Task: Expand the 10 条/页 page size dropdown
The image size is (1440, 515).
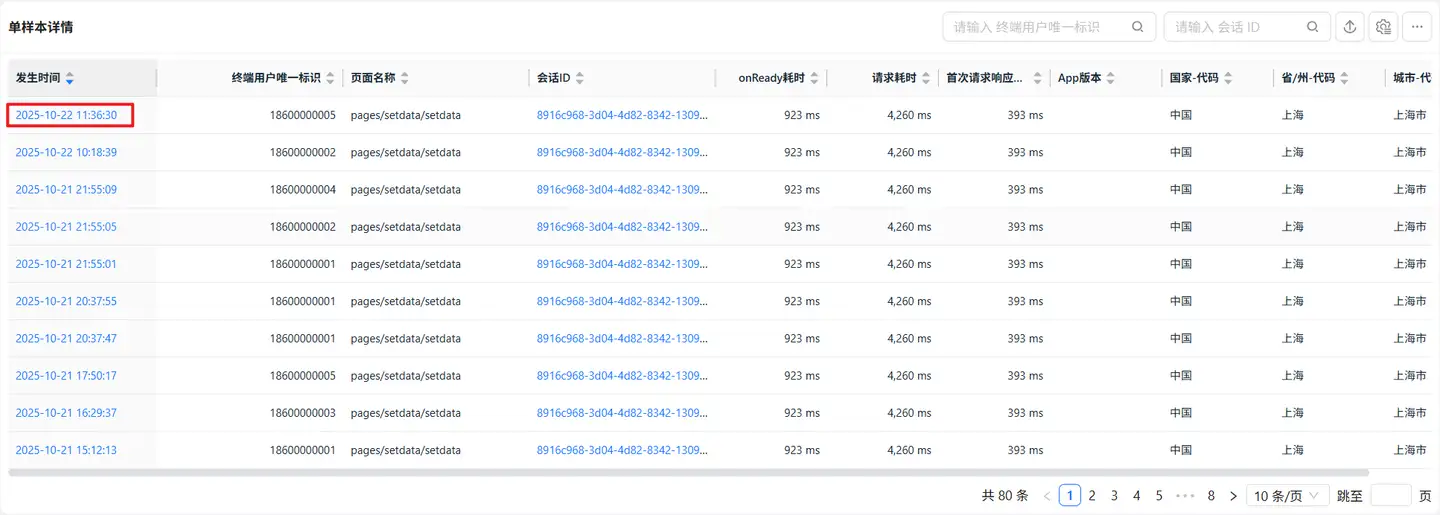Action: coord(1289,495)
